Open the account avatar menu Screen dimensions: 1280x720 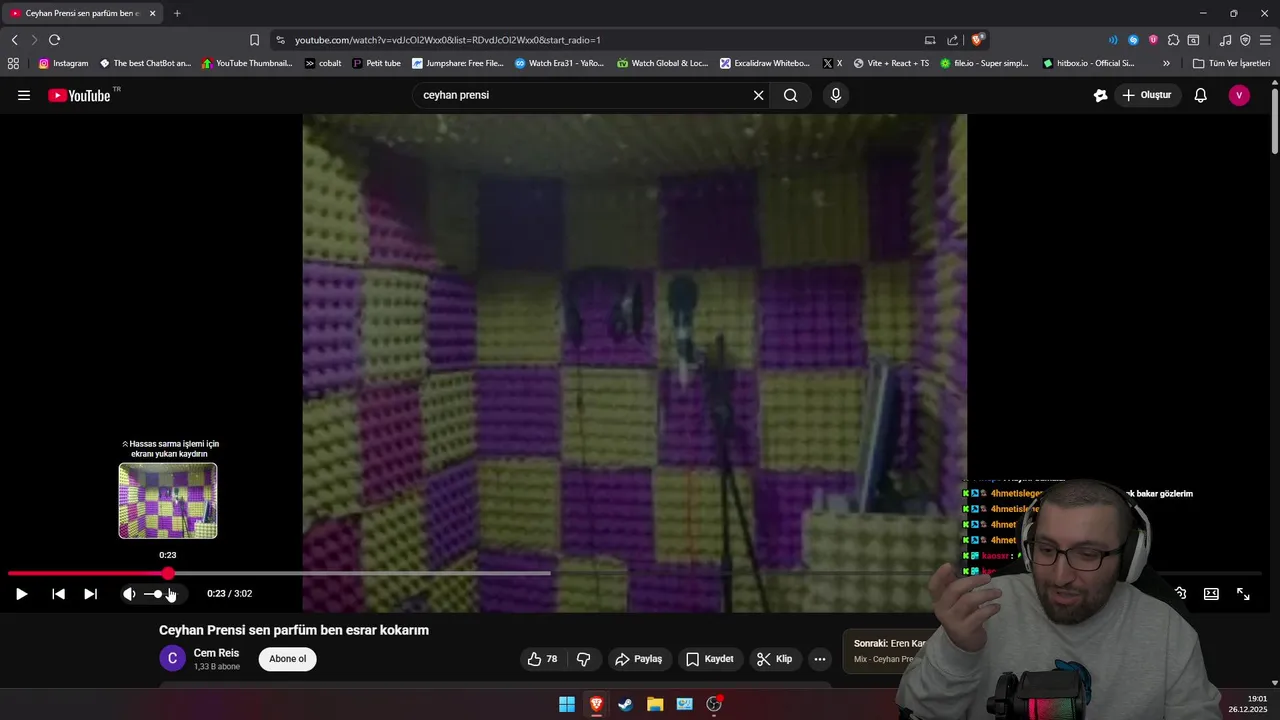click(x=1239, y=96)
